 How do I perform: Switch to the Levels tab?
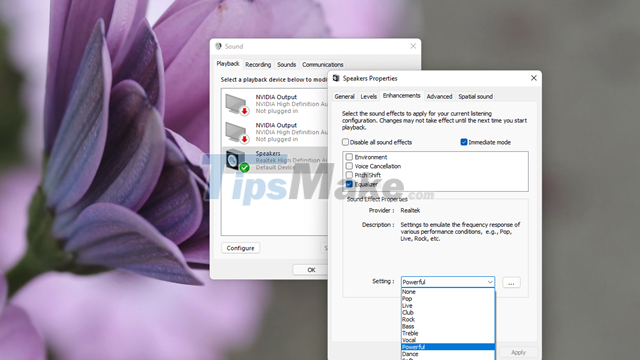pos(369,96)
